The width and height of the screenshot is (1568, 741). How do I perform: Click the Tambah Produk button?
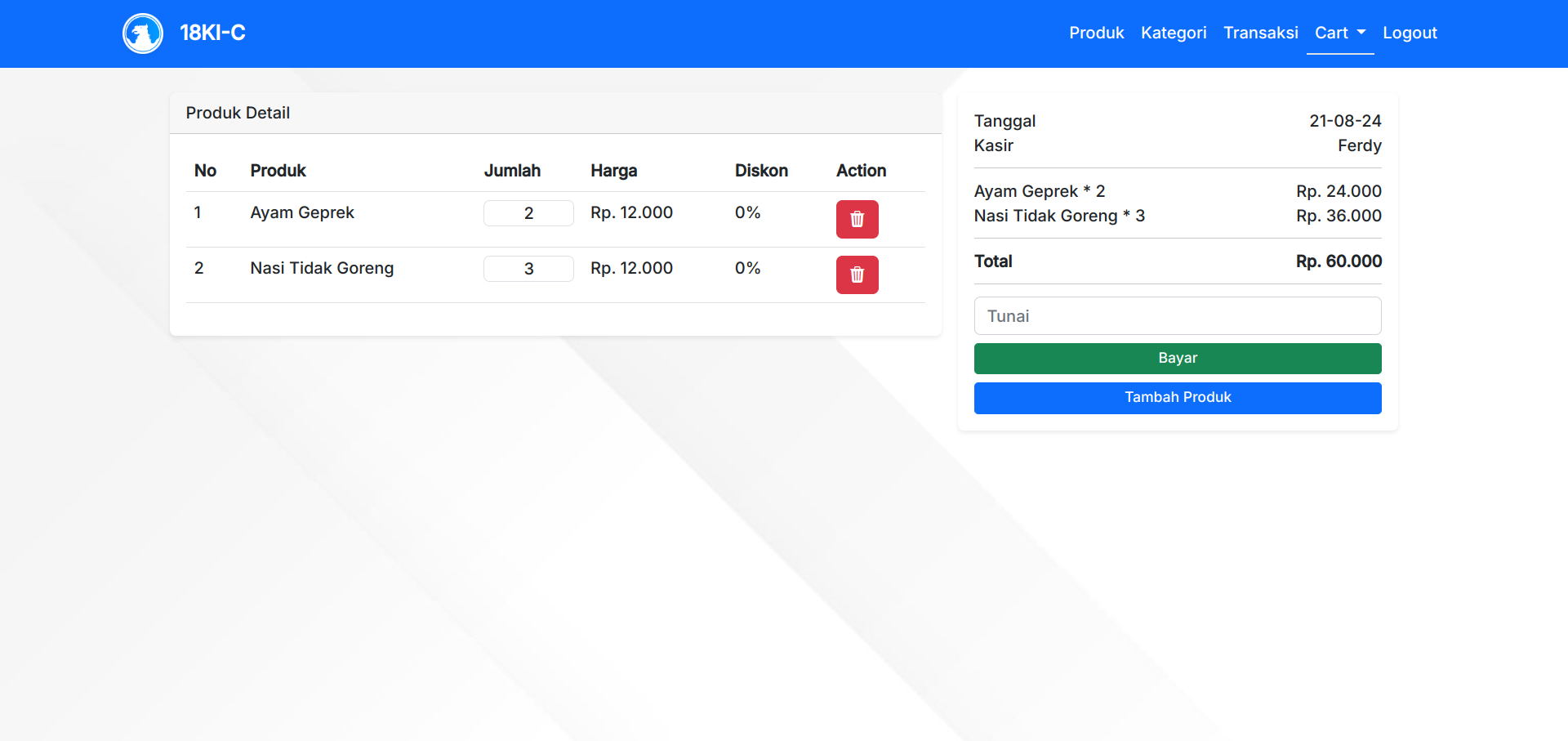click(x=1177, y=398)
